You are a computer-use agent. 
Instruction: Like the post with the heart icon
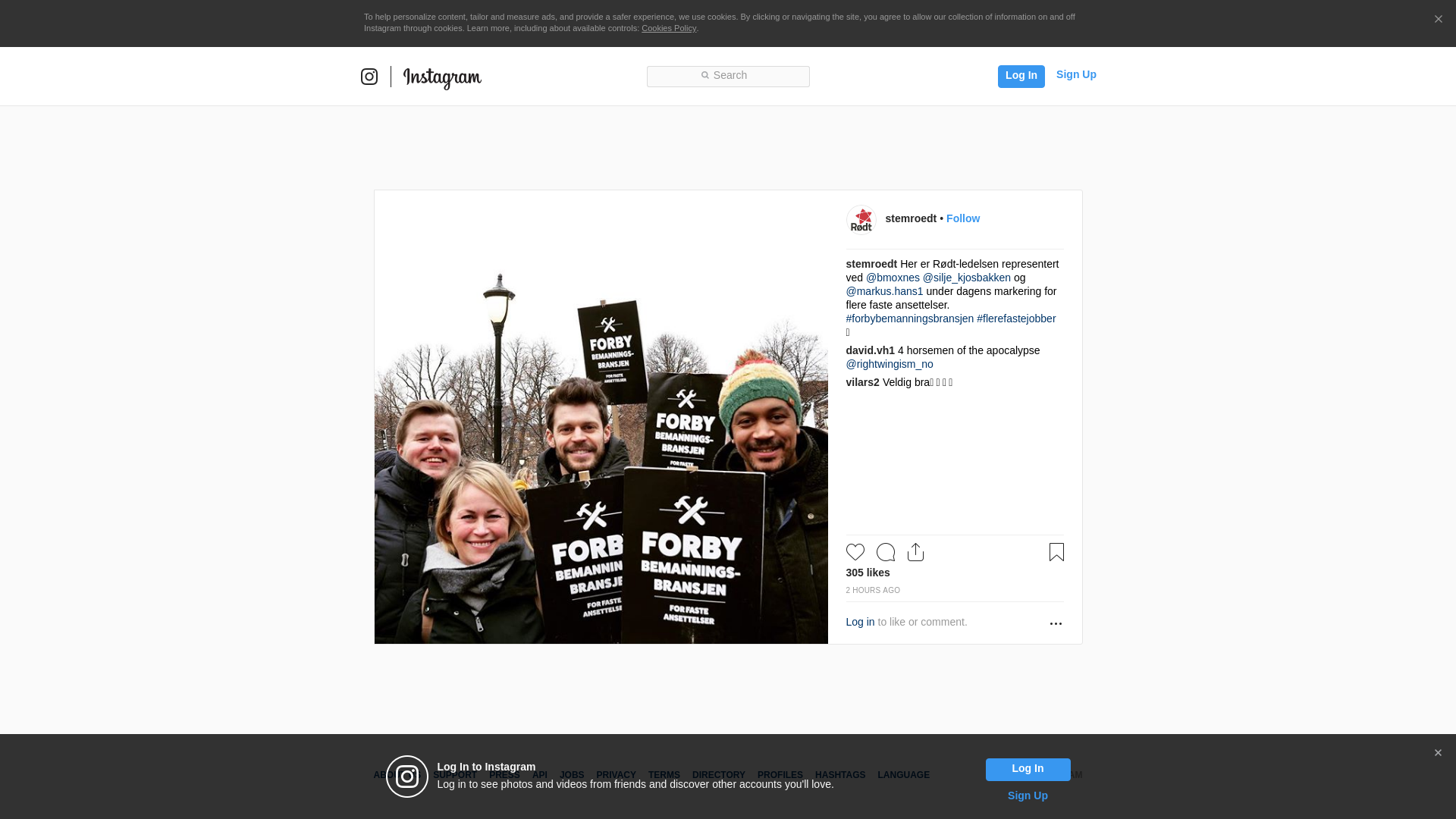click(x=855, y=552)
